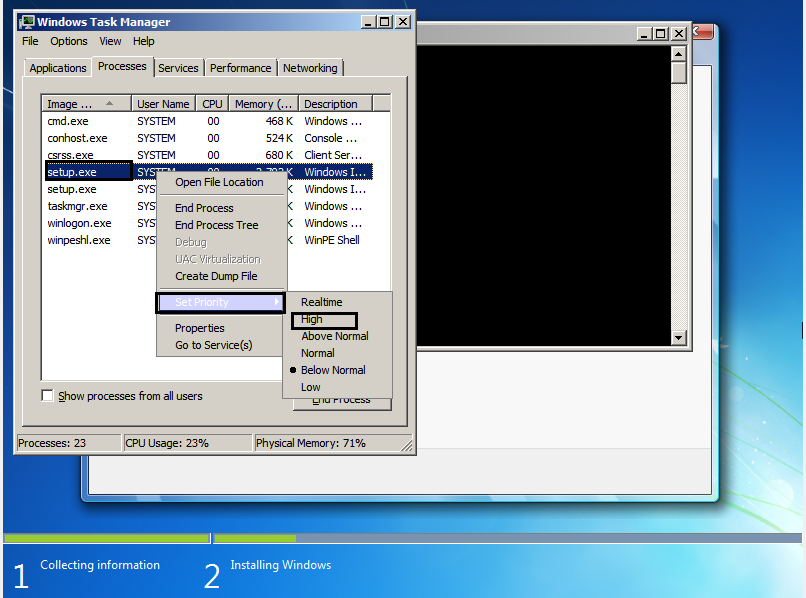Set priority to Low

pos(337,387)
